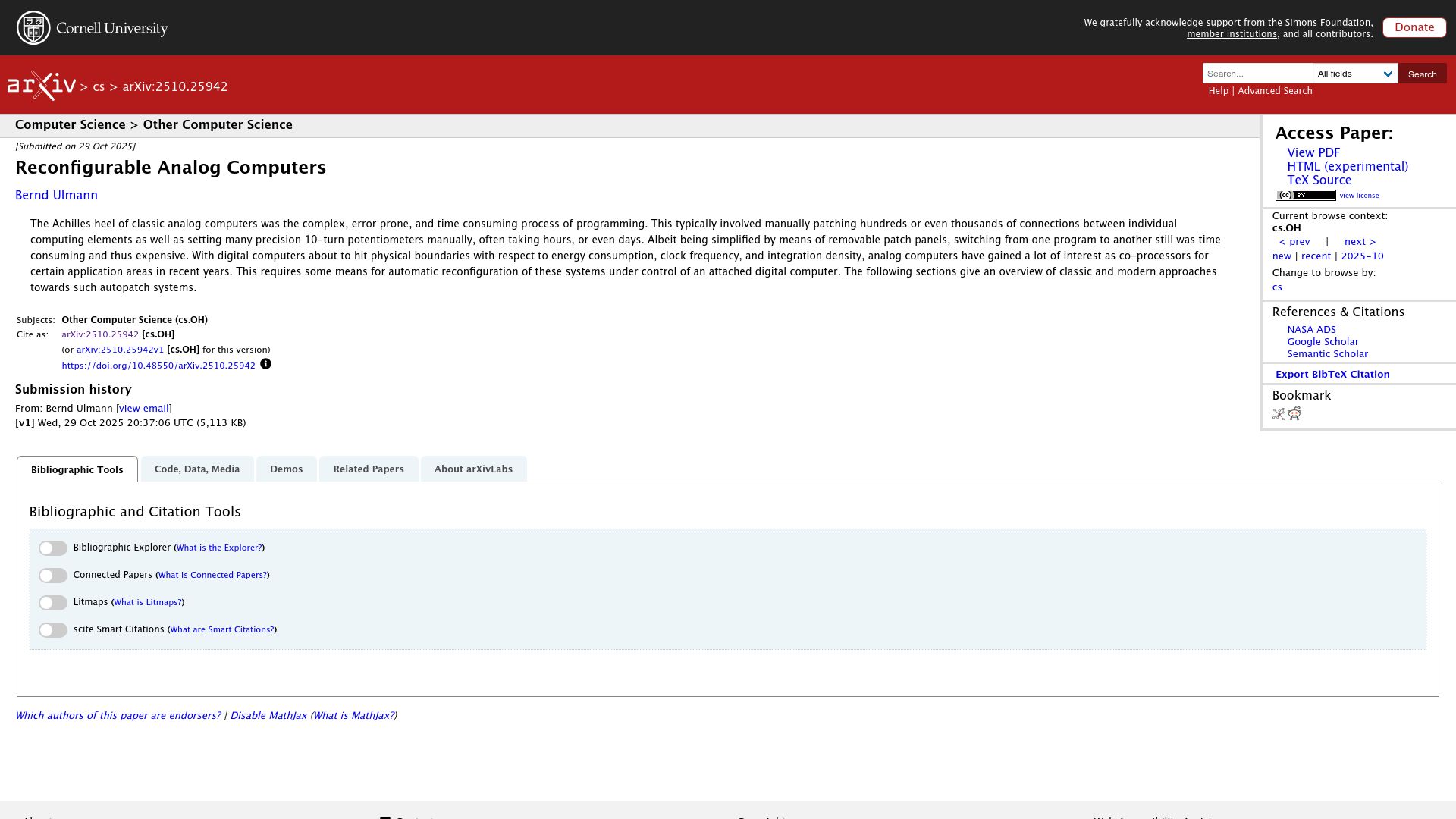Open the arXiv home logo

pos(42,86)
